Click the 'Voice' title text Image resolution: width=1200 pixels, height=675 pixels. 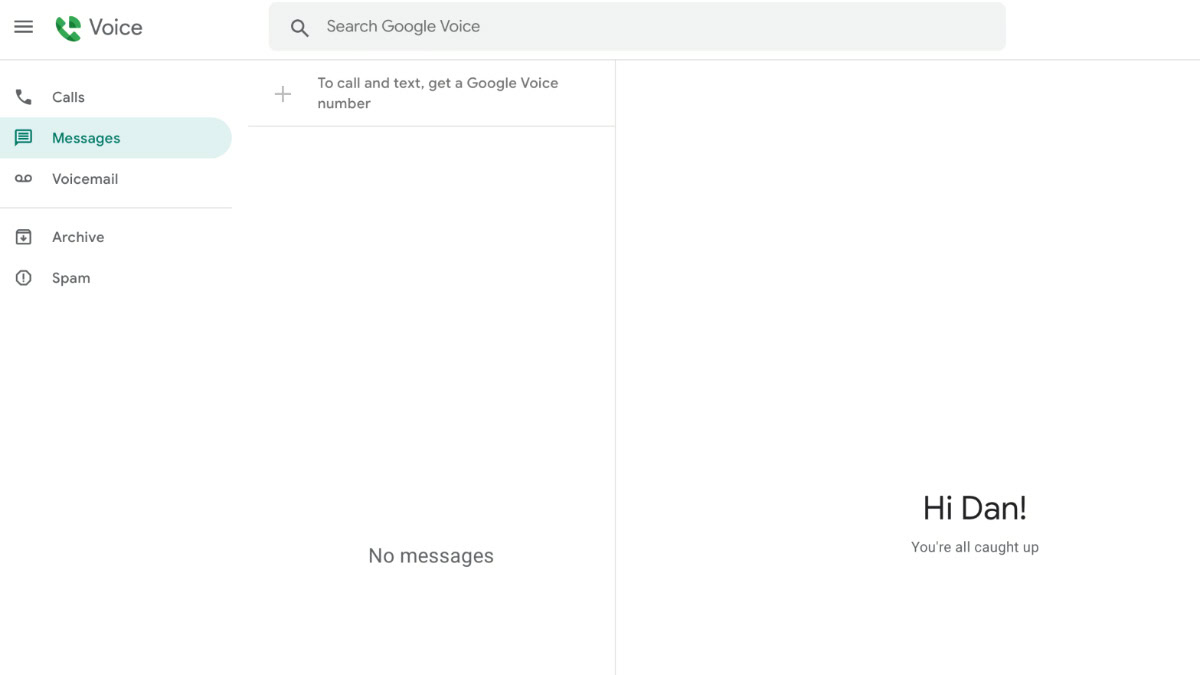(x=115, y=28)
